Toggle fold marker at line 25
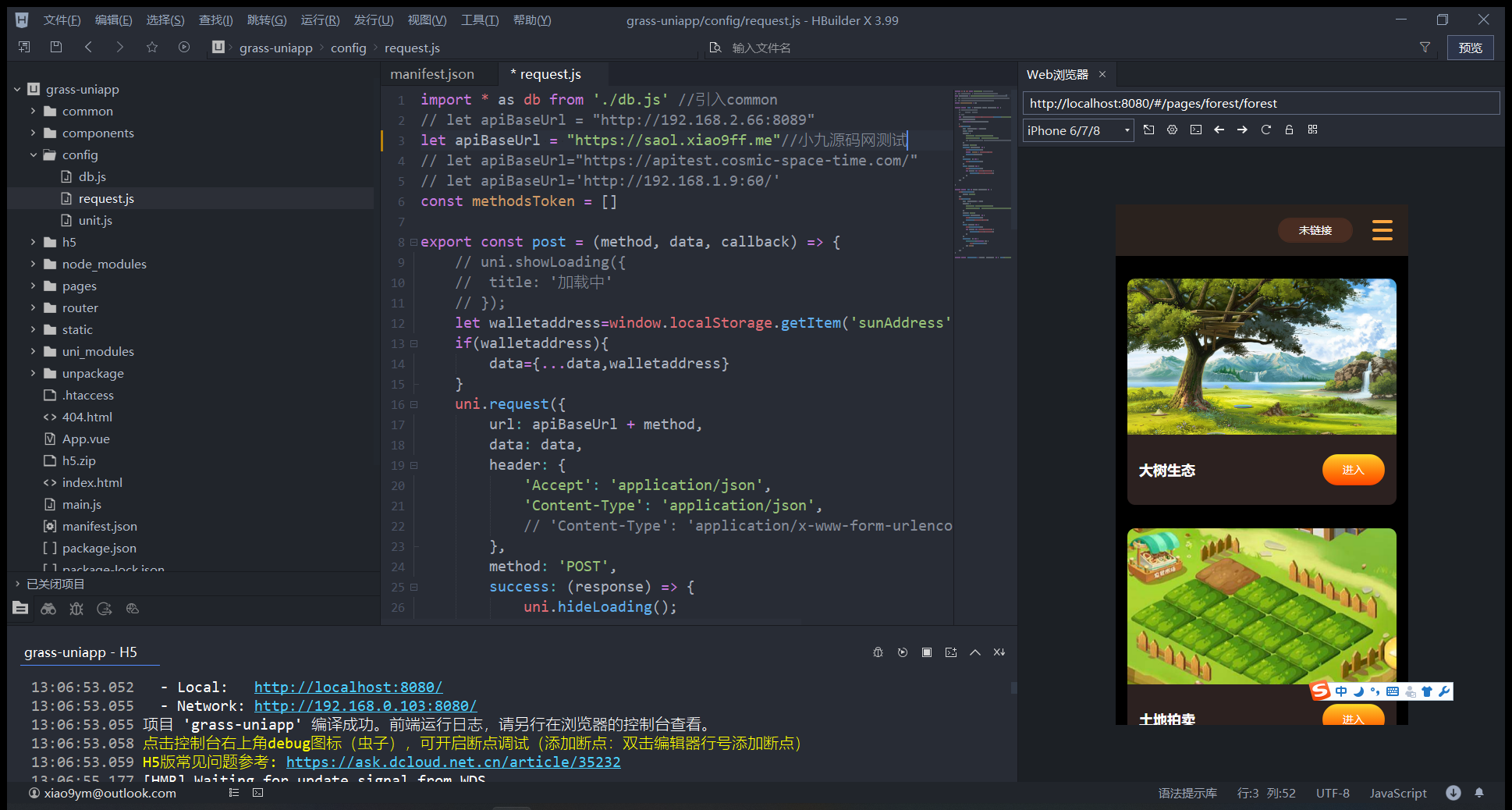Image resolution: width=1512 pixels, height=810 pixels. click(413, 587)
